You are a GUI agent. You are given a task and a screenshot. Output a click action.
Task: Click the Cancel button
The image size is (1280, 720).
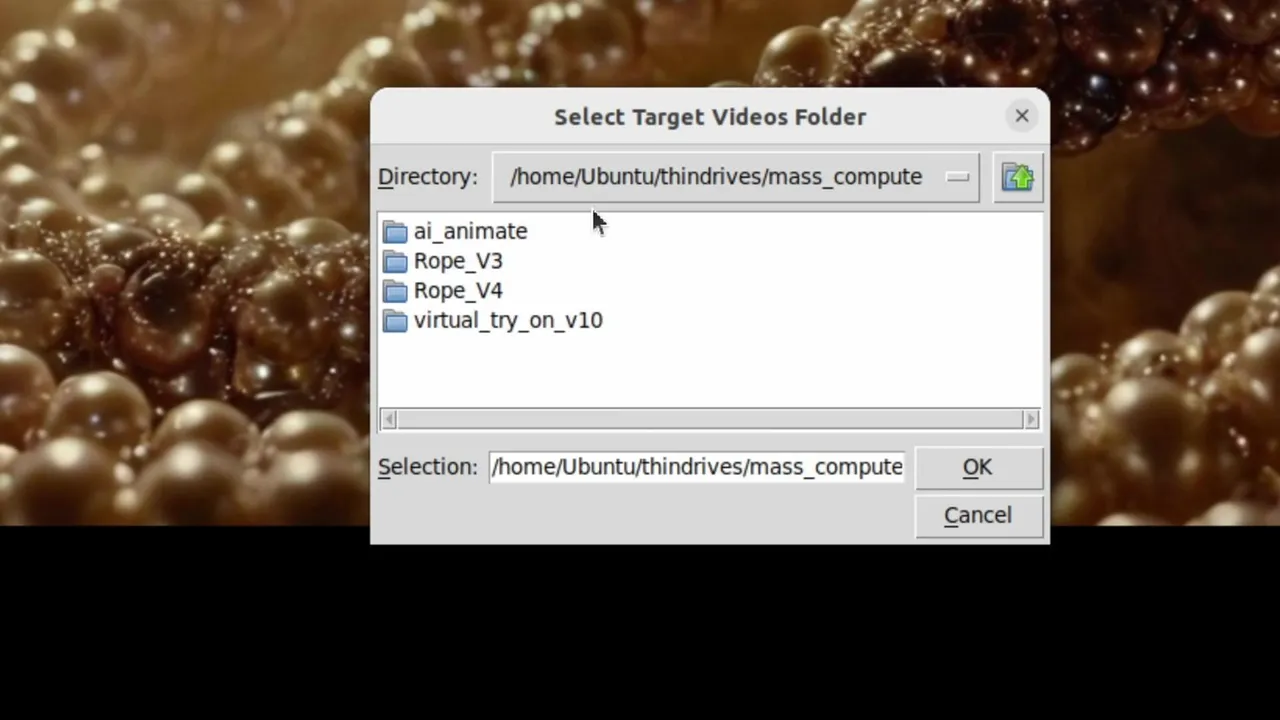pyautogui.click(x=978, y=515)
